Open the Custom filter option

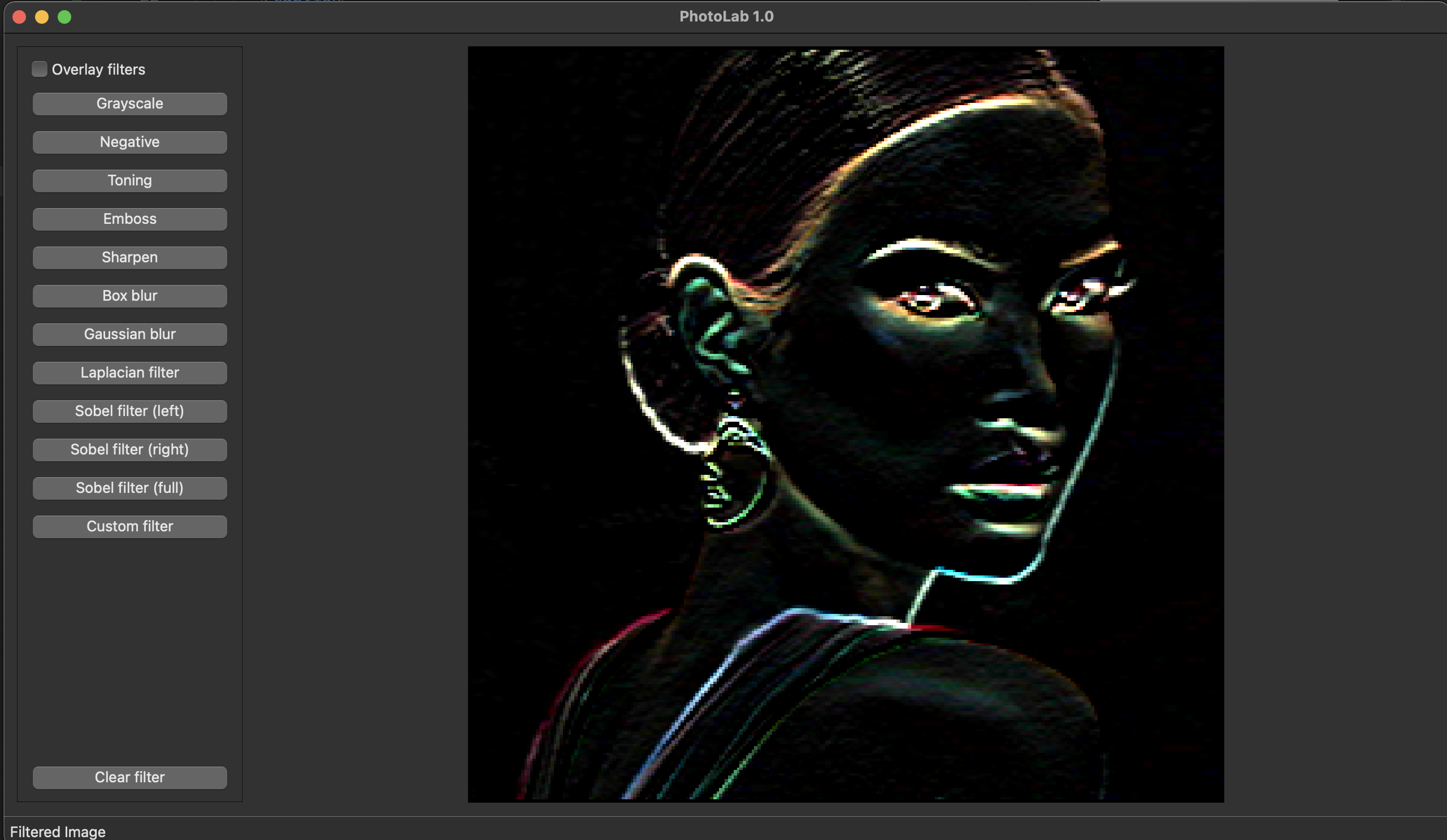(x=129, y=527)
